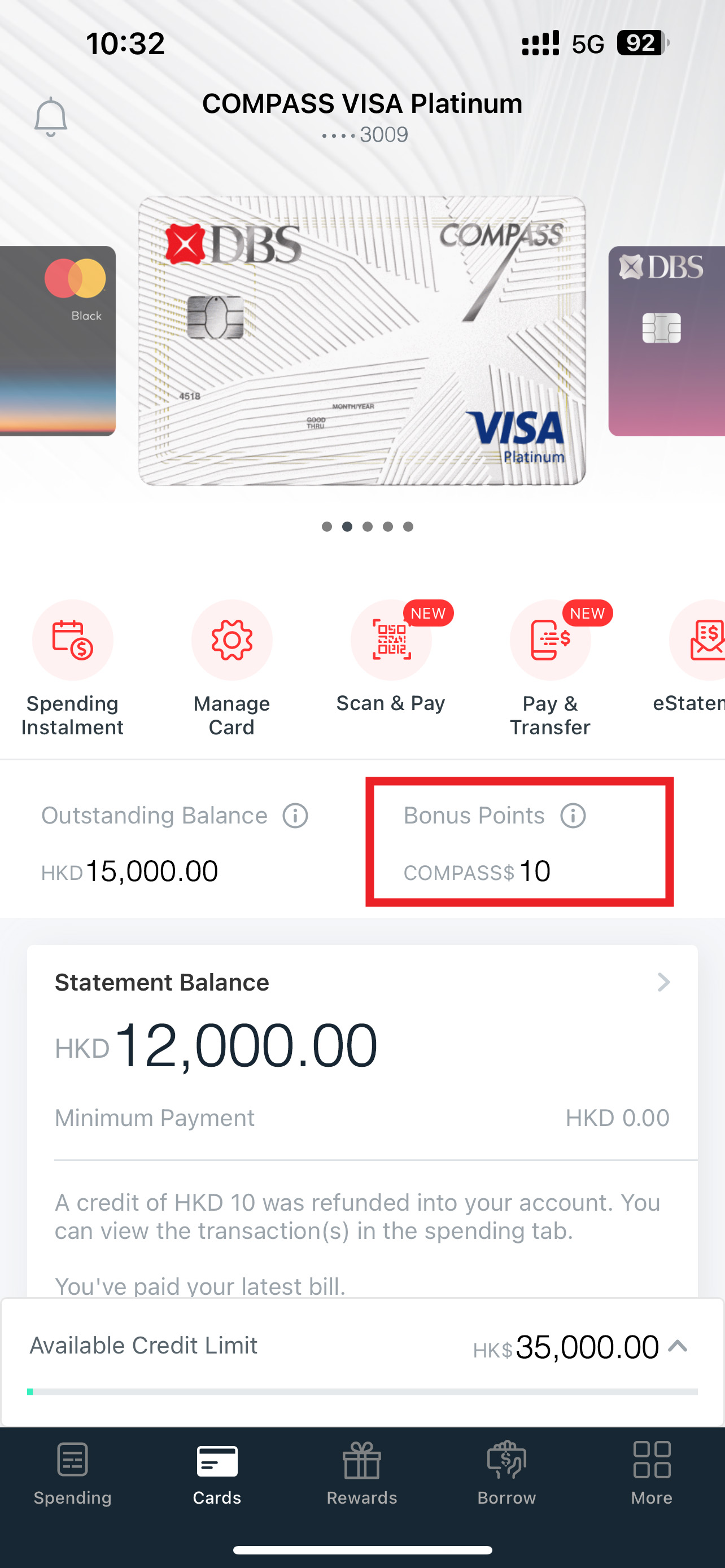Open Pay & Transfer shortcut
725x1568 pixels.
551,640
